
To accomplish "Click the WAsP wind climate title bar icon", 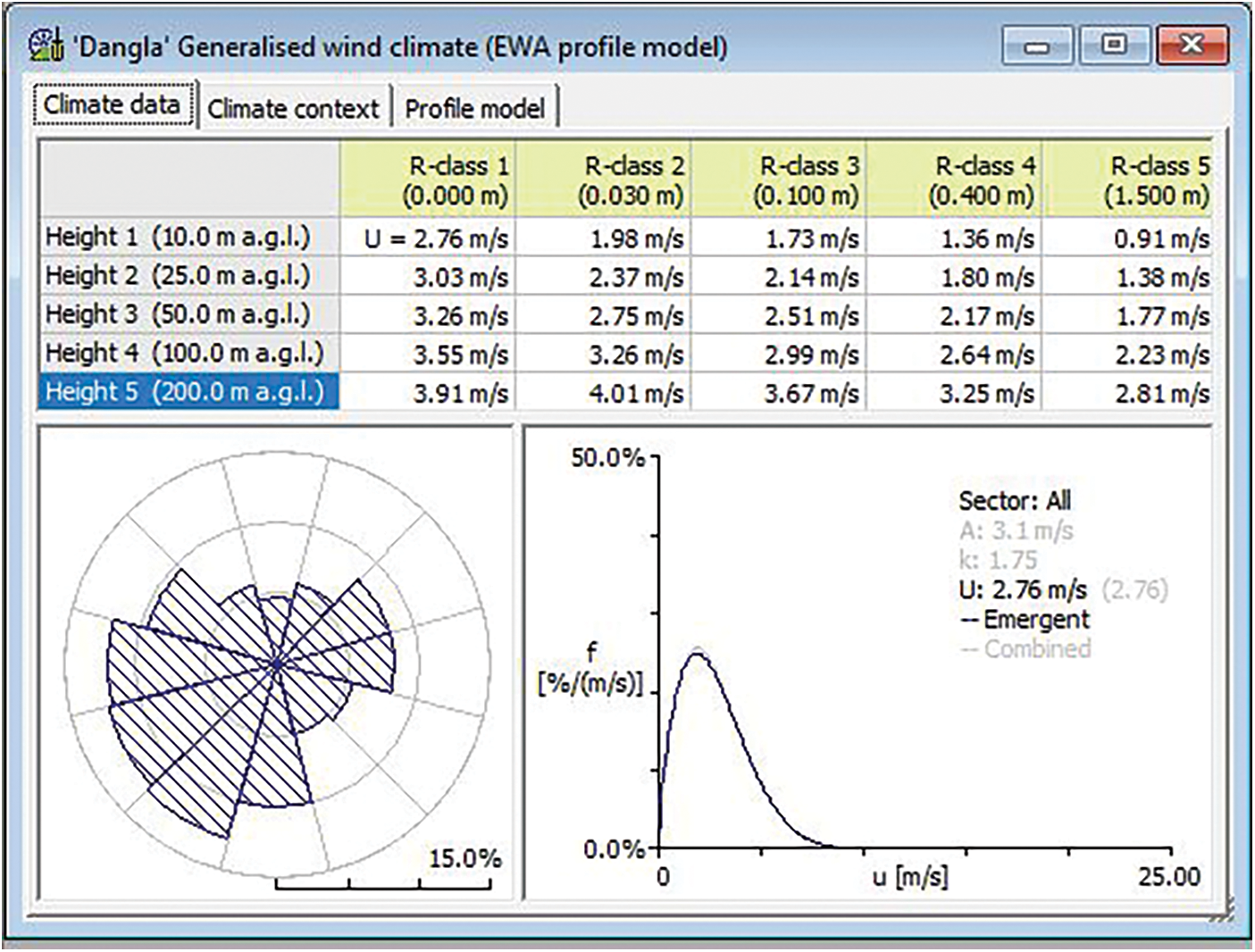I will (46, 46).
